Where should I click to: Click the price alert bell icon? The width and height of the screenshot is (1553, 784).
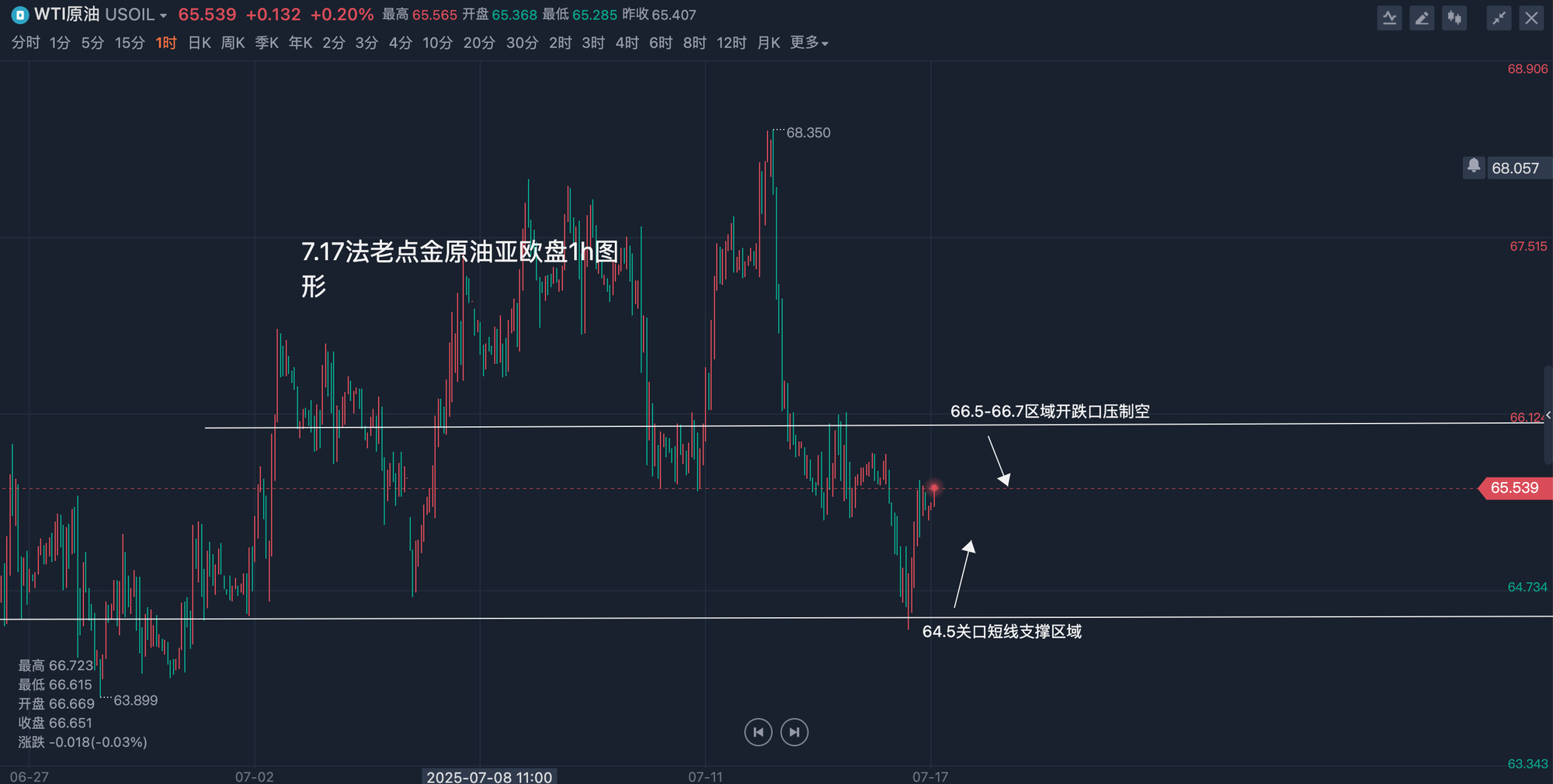[1474, 166]
